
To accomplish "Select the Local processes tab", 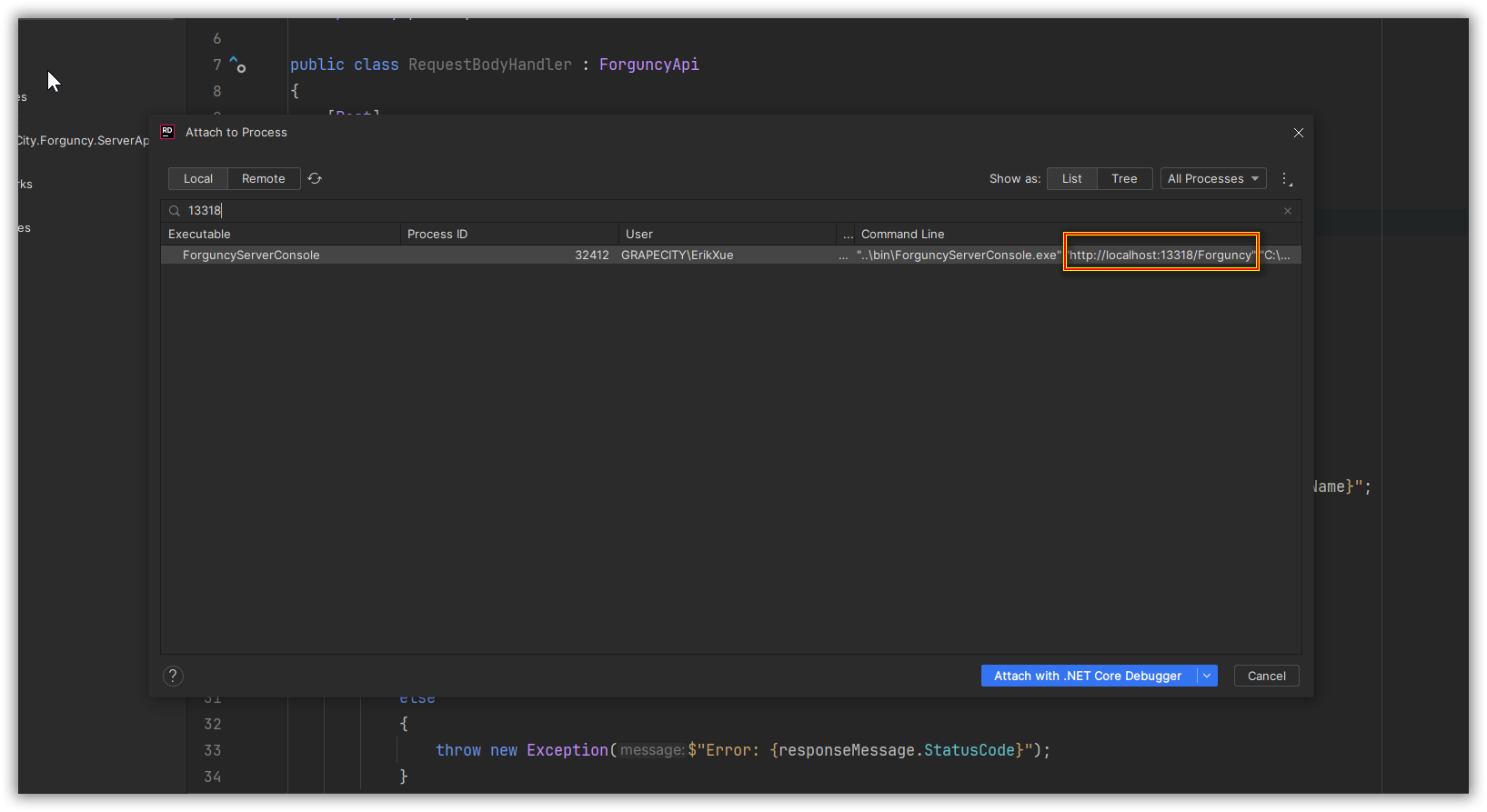I will click(197, 179).
